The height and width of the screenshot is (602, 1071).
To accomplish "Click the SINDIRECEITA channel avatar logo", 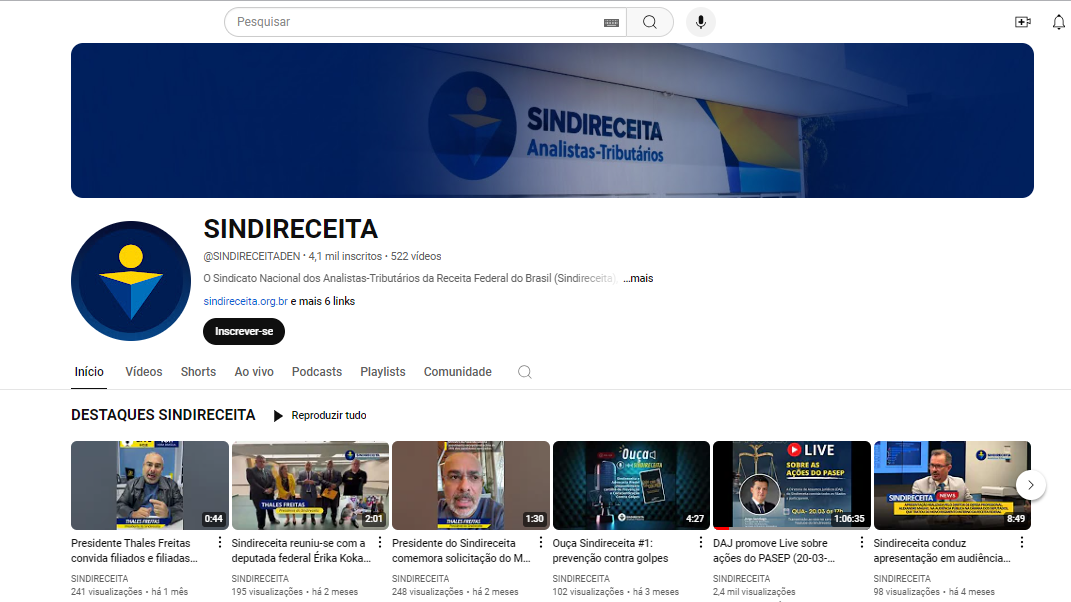I will [131, 281].
